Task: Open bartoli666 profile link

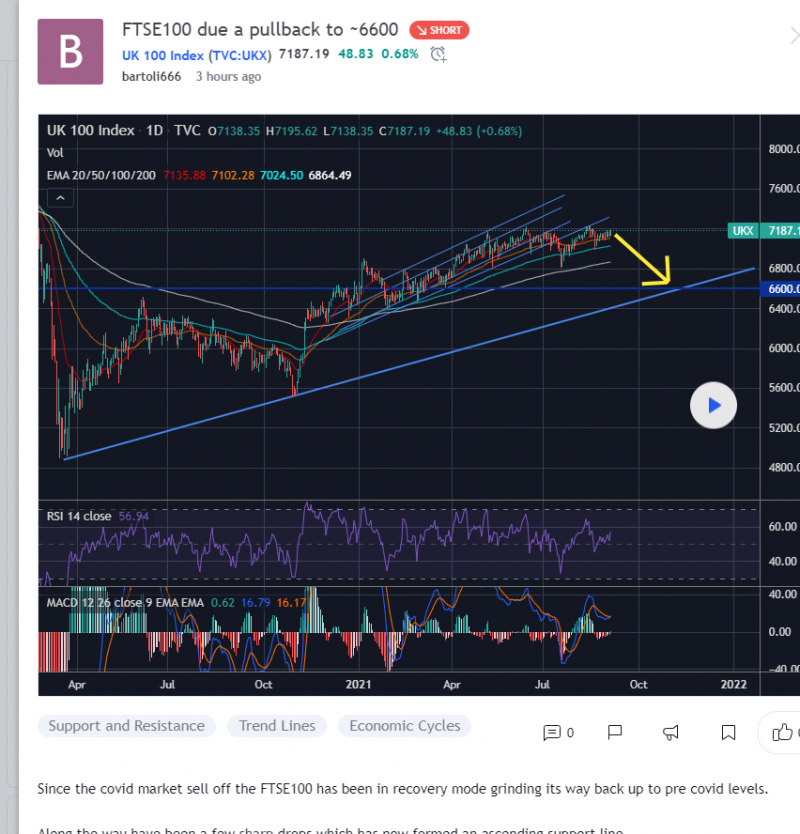Action: (x=151, y=76)
